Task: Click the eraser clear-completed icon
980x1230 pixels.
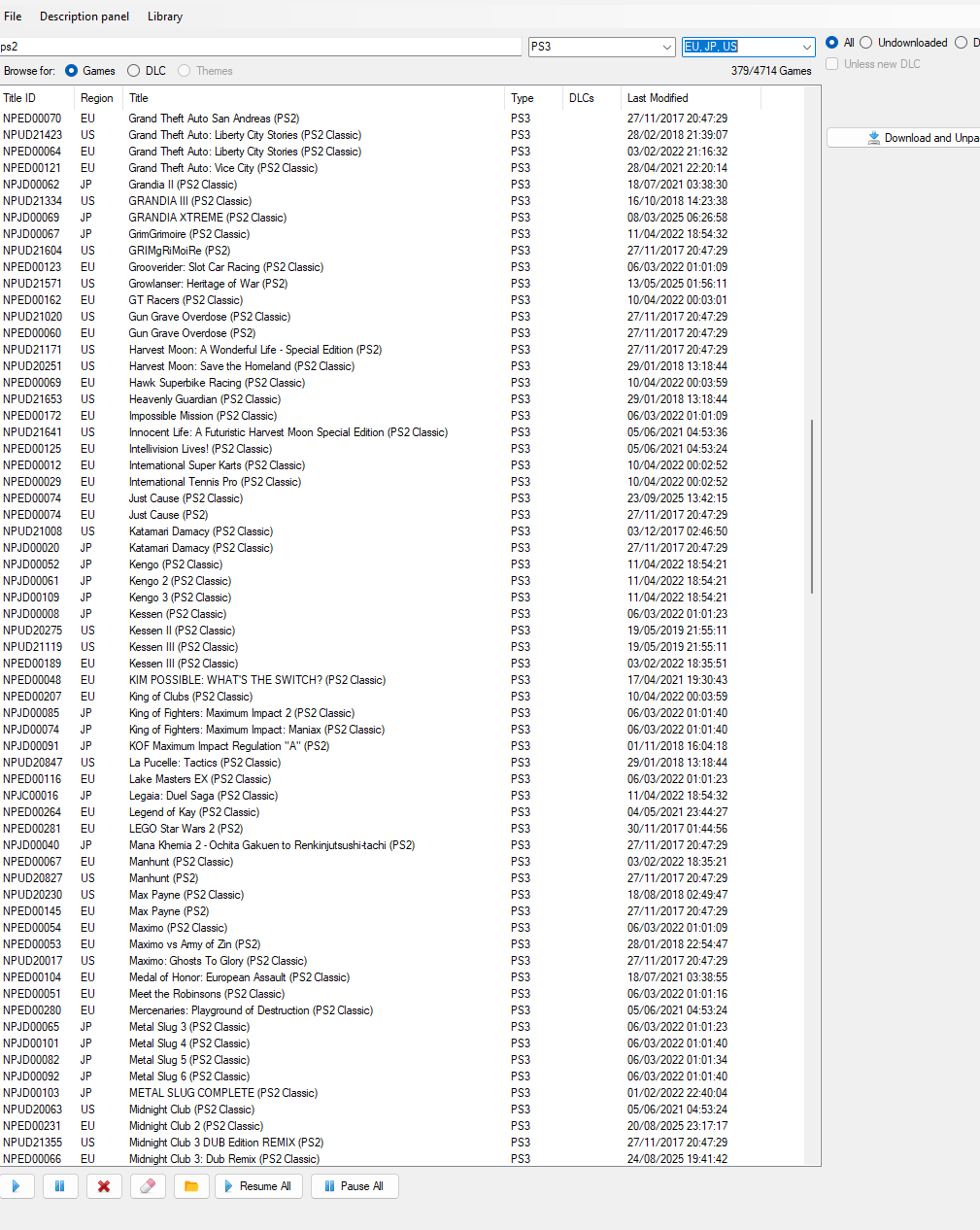Action: 148,1186
